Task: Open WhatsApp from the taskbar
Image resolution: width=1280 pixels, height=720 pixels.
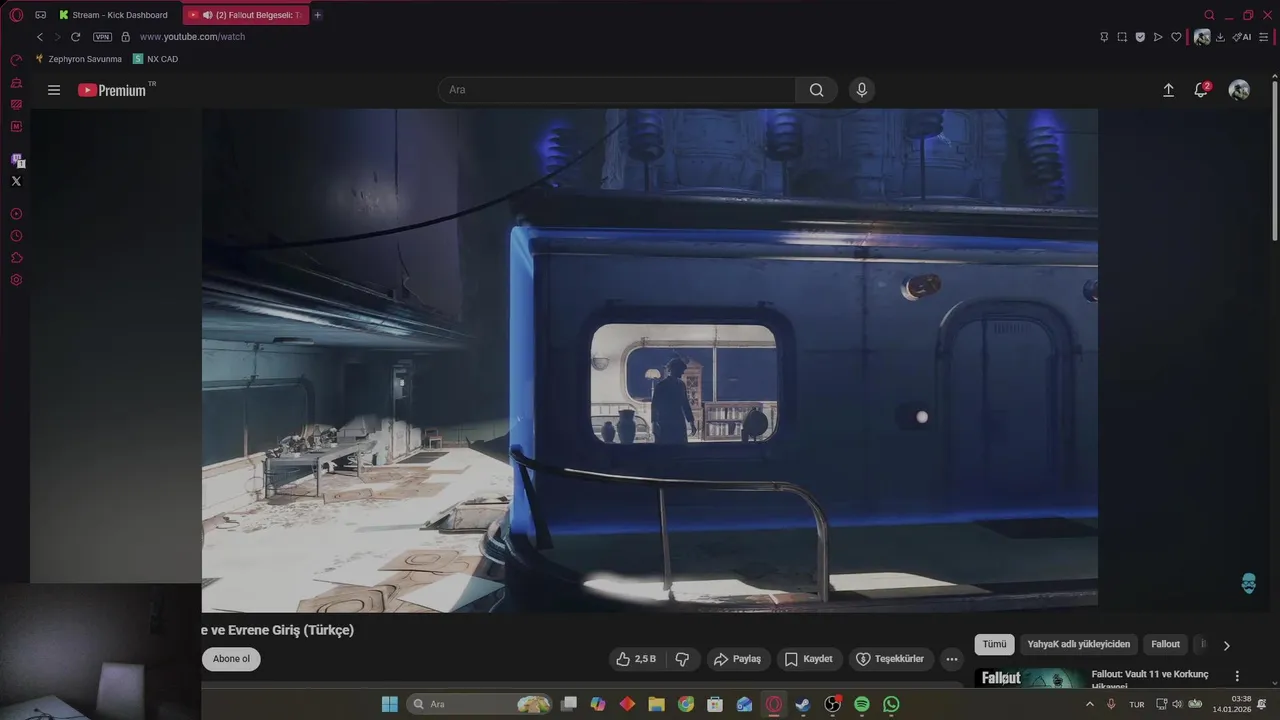Action: click(x=891, y=704)
